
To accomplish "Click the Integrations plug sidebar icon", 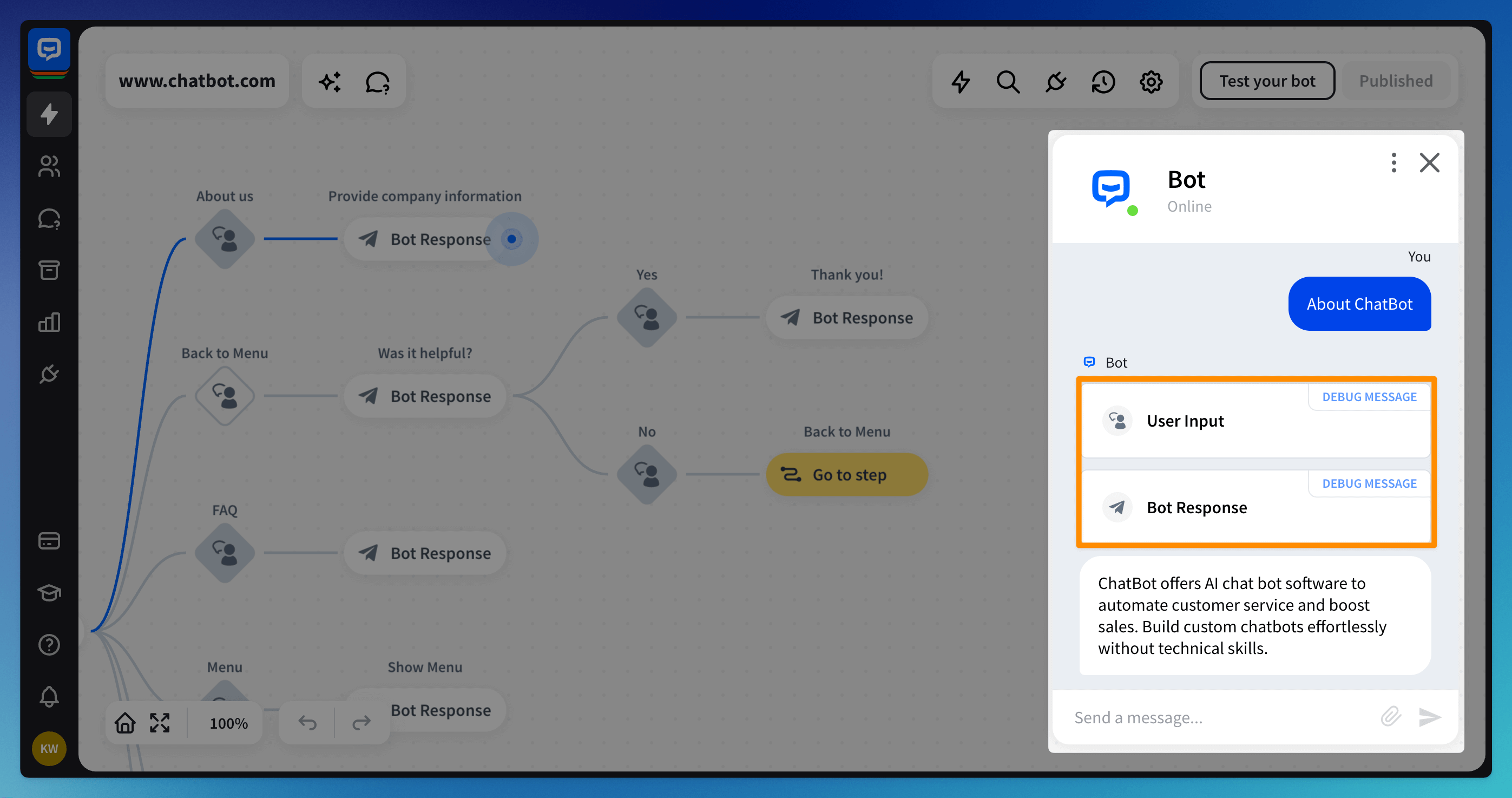I will click(49, 374).
